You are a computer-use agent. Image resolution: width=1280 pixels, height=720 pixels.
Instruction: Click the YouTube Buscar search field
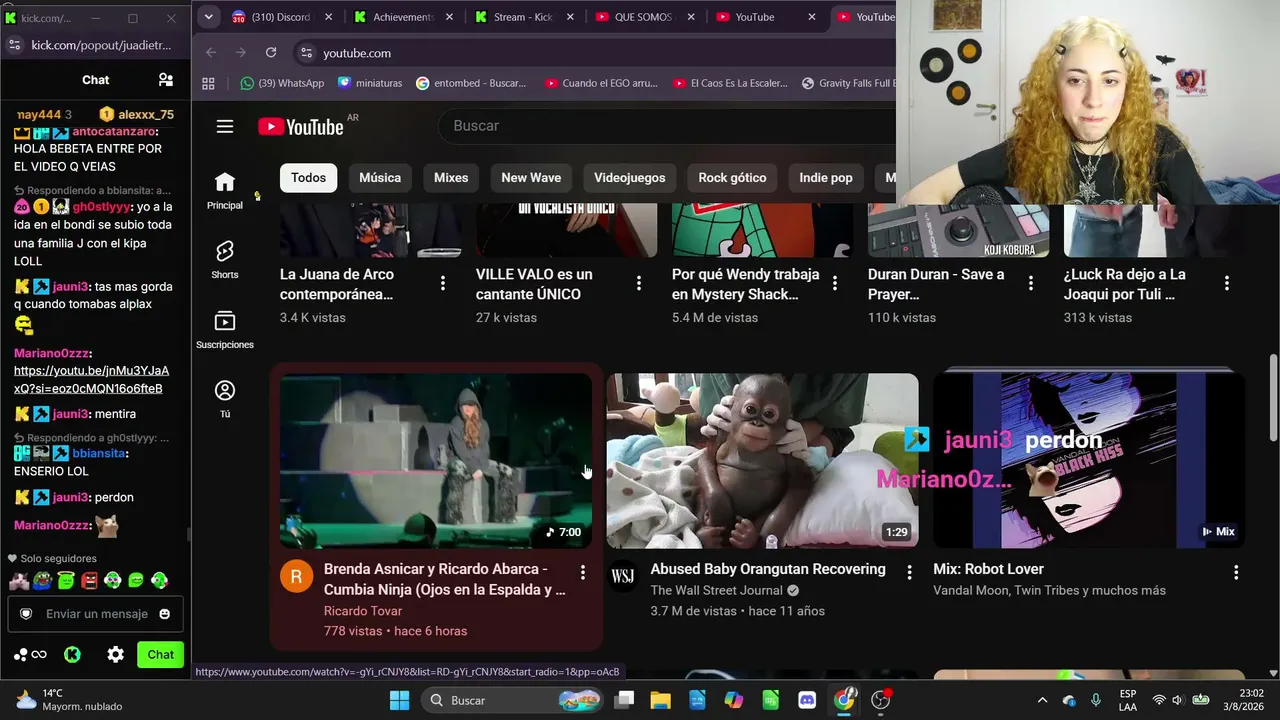coord(667,126)
